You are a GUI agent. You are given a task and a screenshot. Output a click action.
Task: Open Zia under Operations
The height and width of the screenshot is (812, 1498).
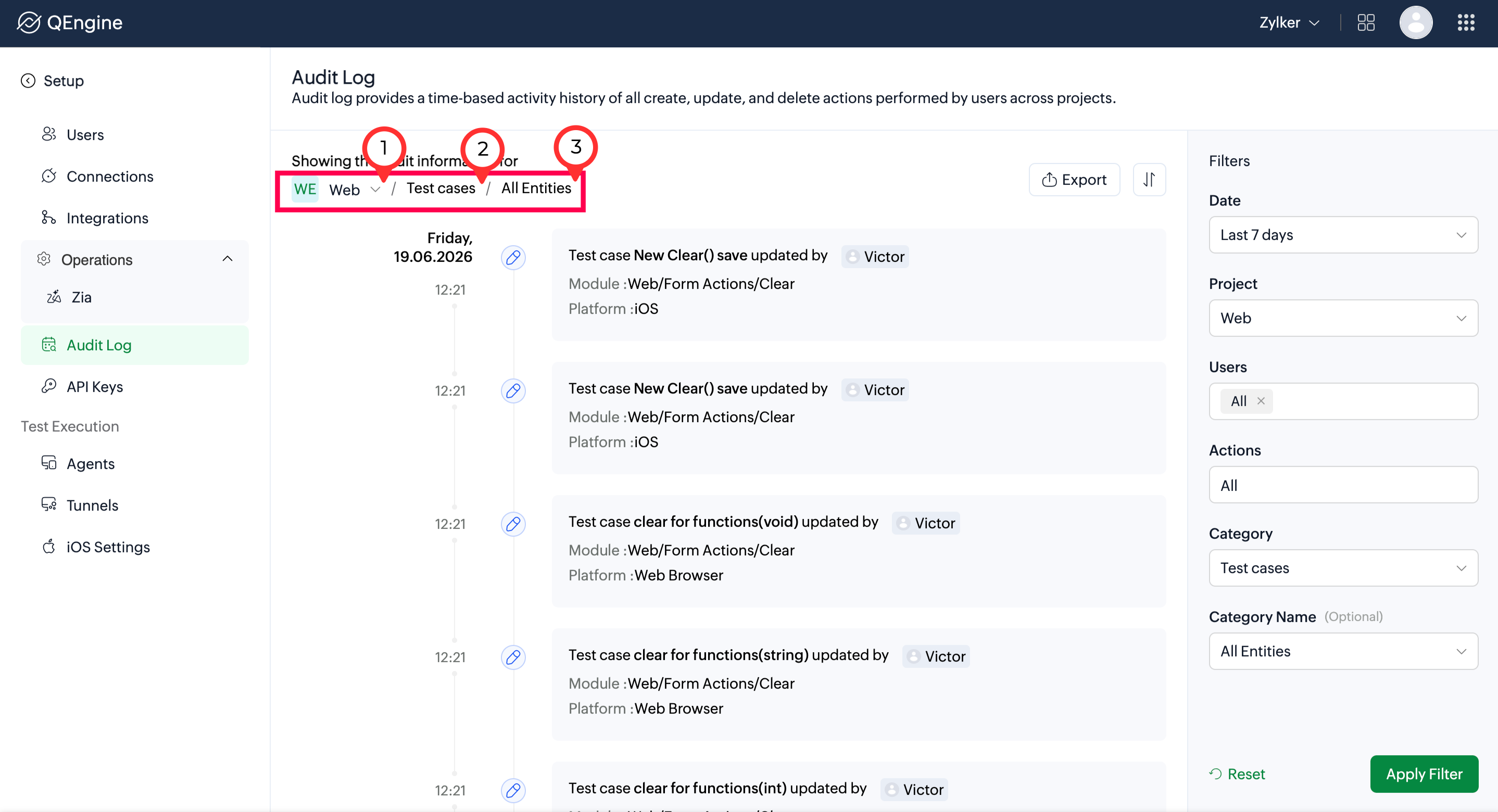(81, 297)
